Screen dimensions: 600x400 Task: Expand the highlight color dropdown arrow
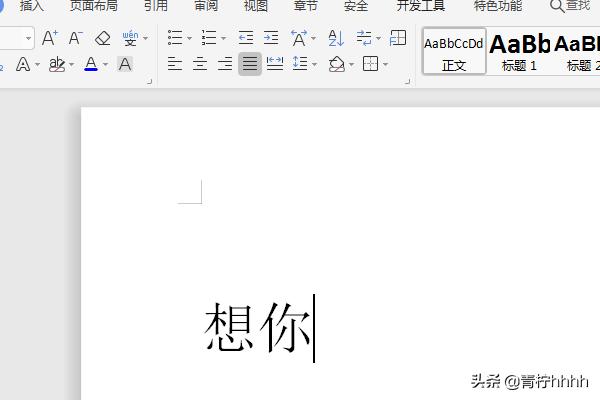pos(72,65)
